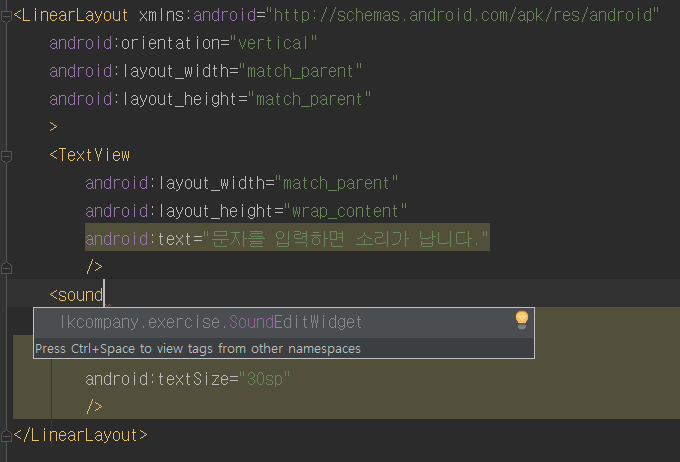Place cursor after the typed sound tag

tap(104, 295)
